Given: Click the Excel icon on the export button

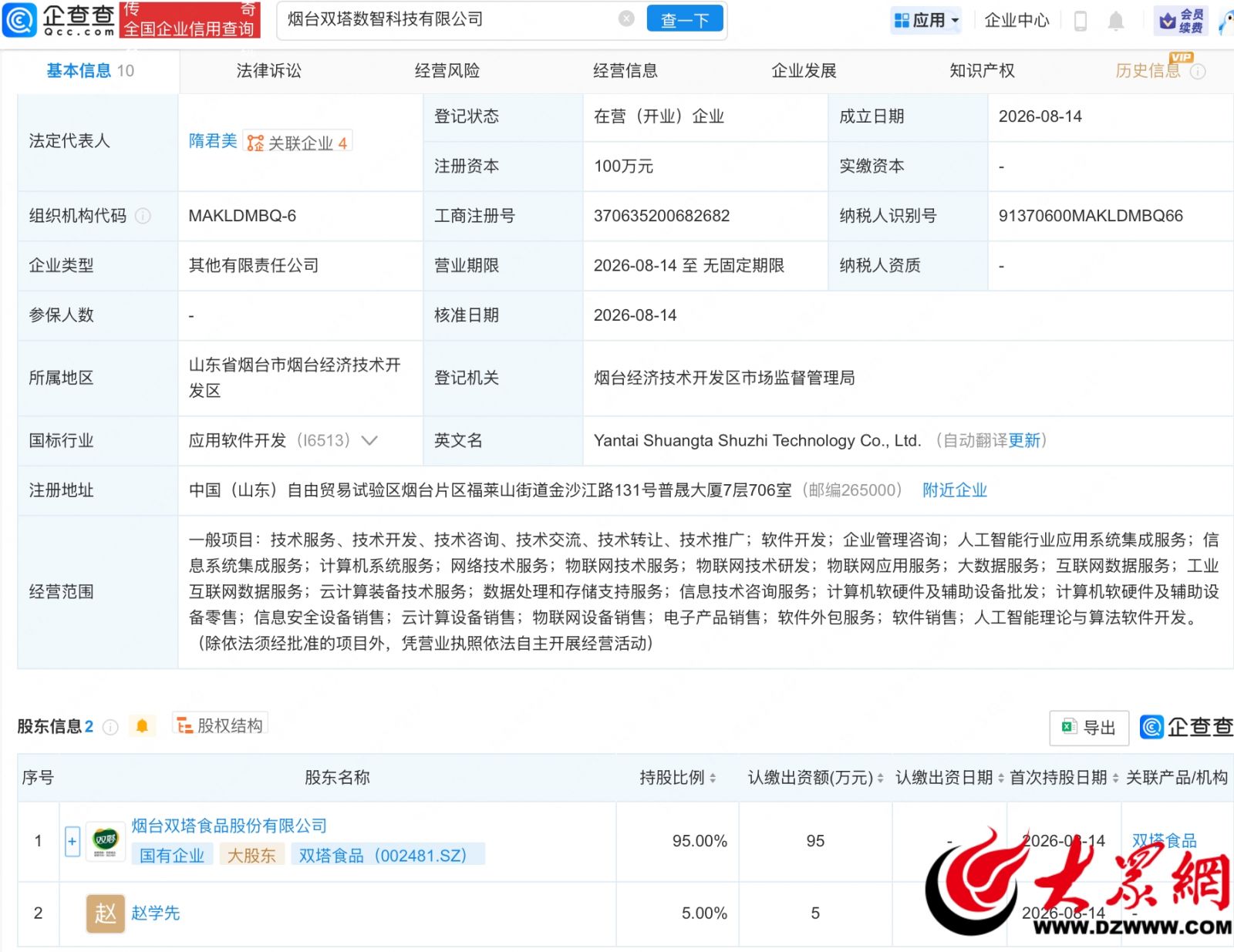Looking at the screenshot, I should [1069, 727].
